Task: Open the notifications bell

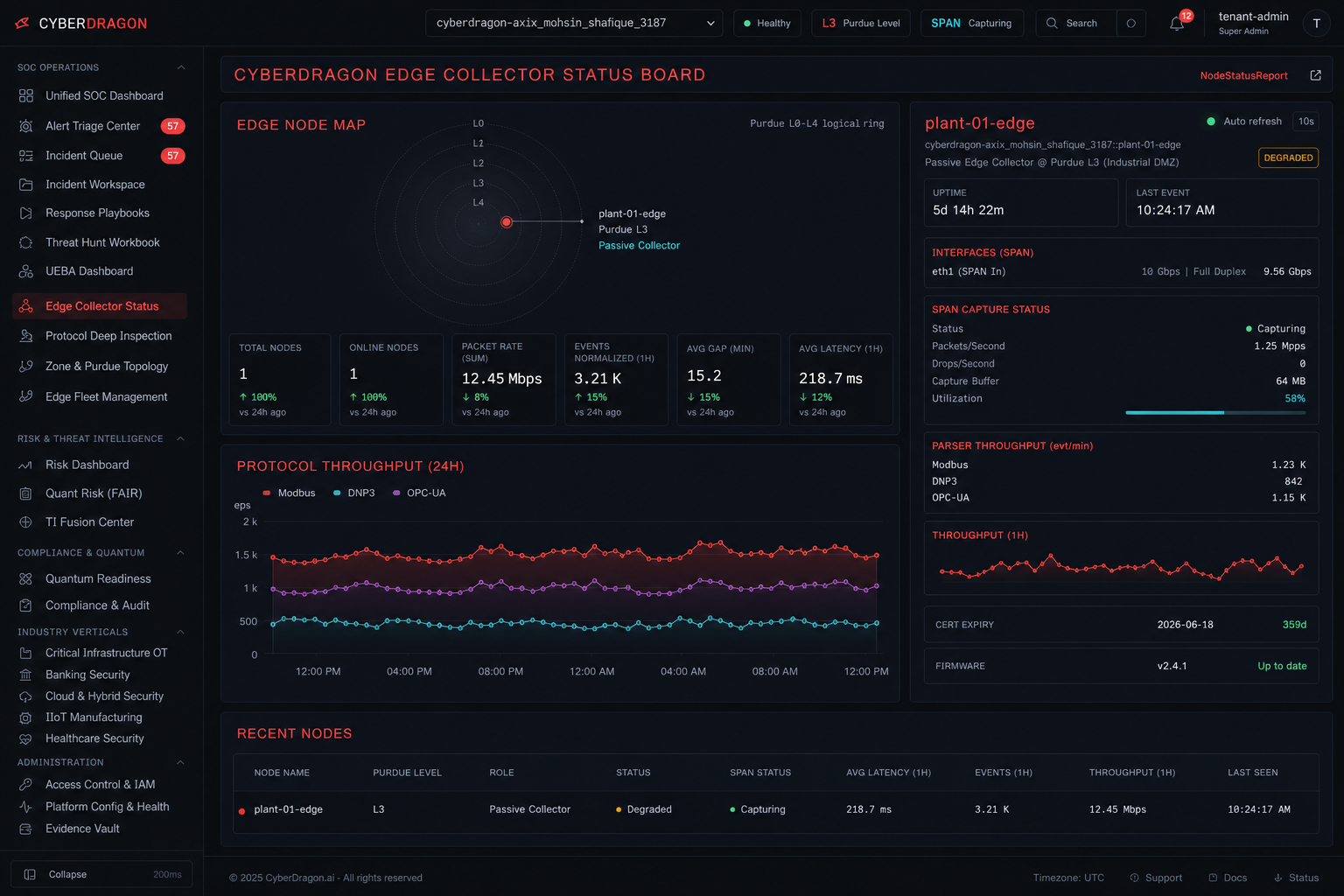Action: pyautogui.click(x=1177, y=24)
